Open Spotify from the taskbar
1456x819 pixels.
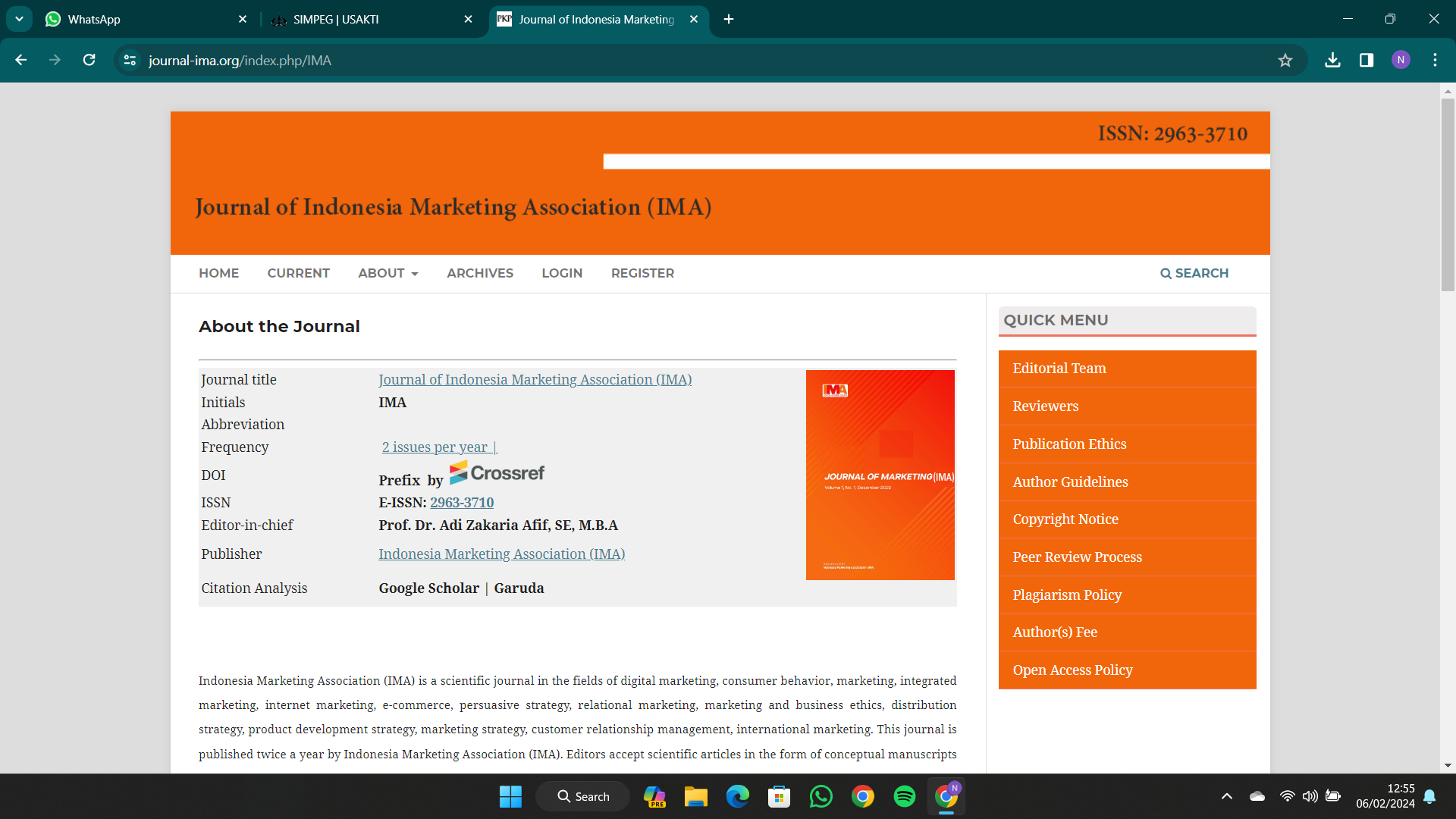(x=904, y=796)
